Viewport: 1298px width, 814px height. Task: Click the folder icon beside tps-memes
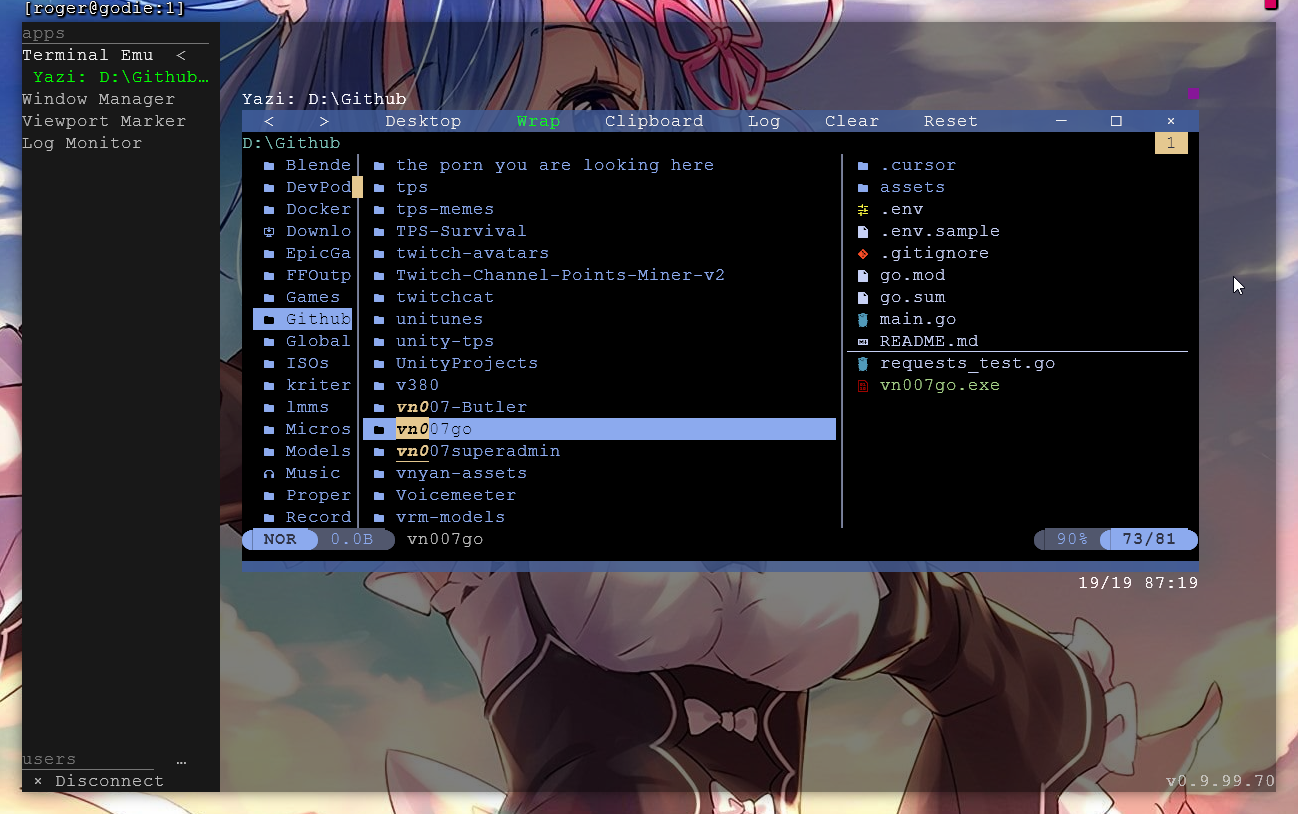tap(379, 209)
